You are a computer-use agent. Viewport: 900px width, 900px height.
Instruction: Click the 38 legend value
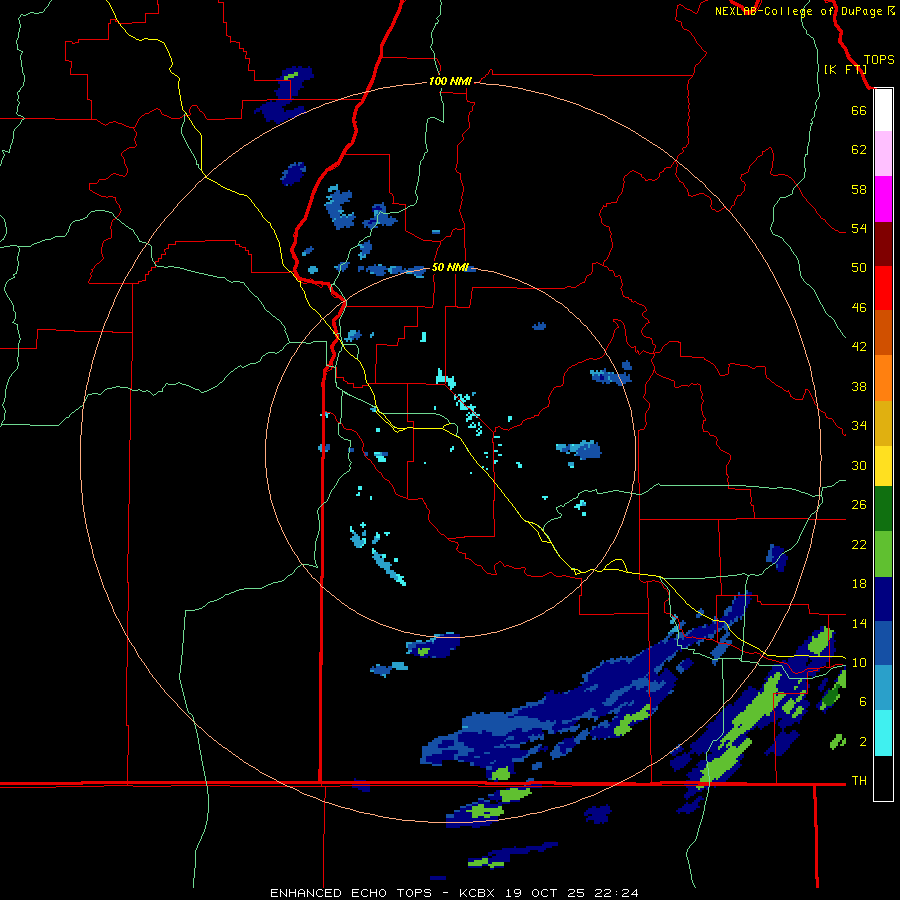pyautogui.click(x=859, y=386)
